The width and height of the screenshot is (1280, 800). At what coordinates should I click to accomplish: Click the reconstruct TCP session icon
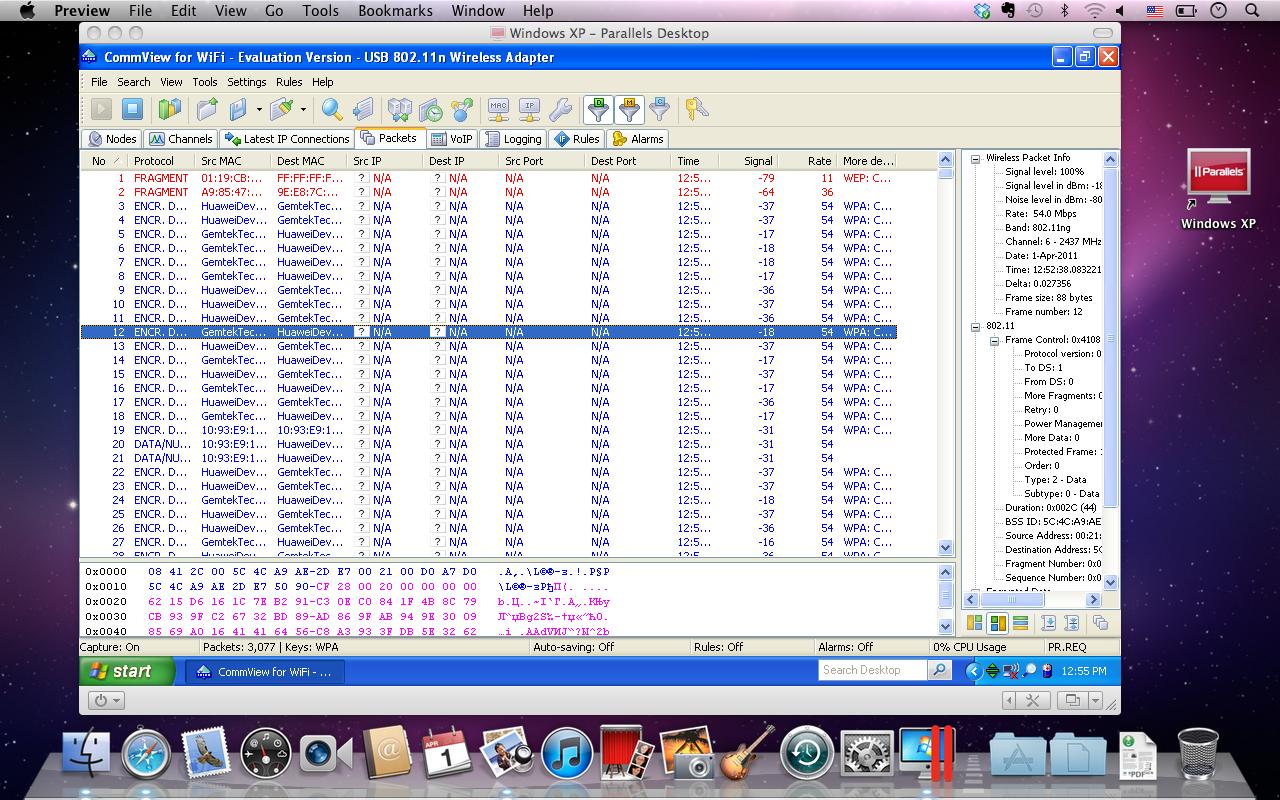[400, 109]
